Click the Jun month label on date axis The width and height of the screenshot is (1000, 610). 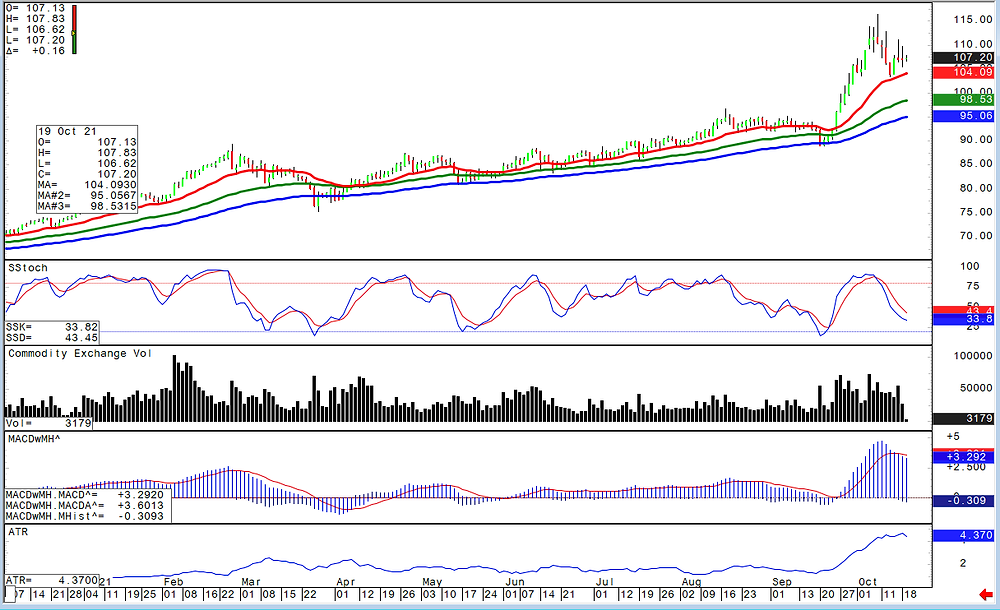pos(515,582)
